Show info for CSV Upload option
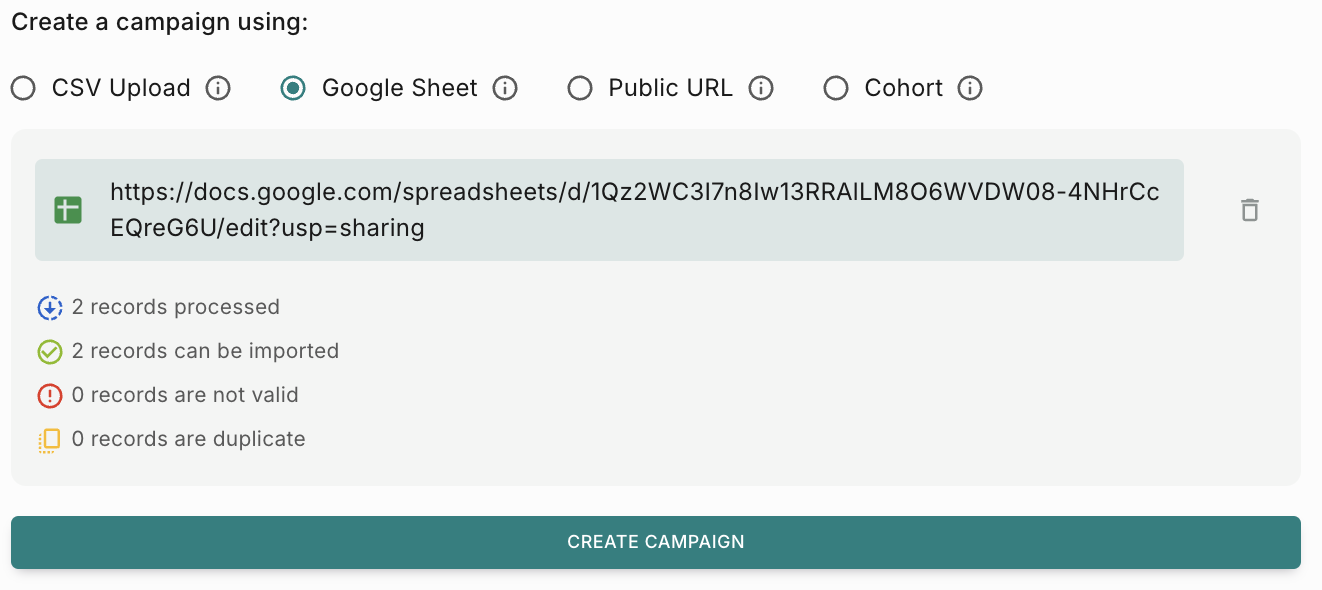This screenshot has width=1322, height=590. (218, 89)
